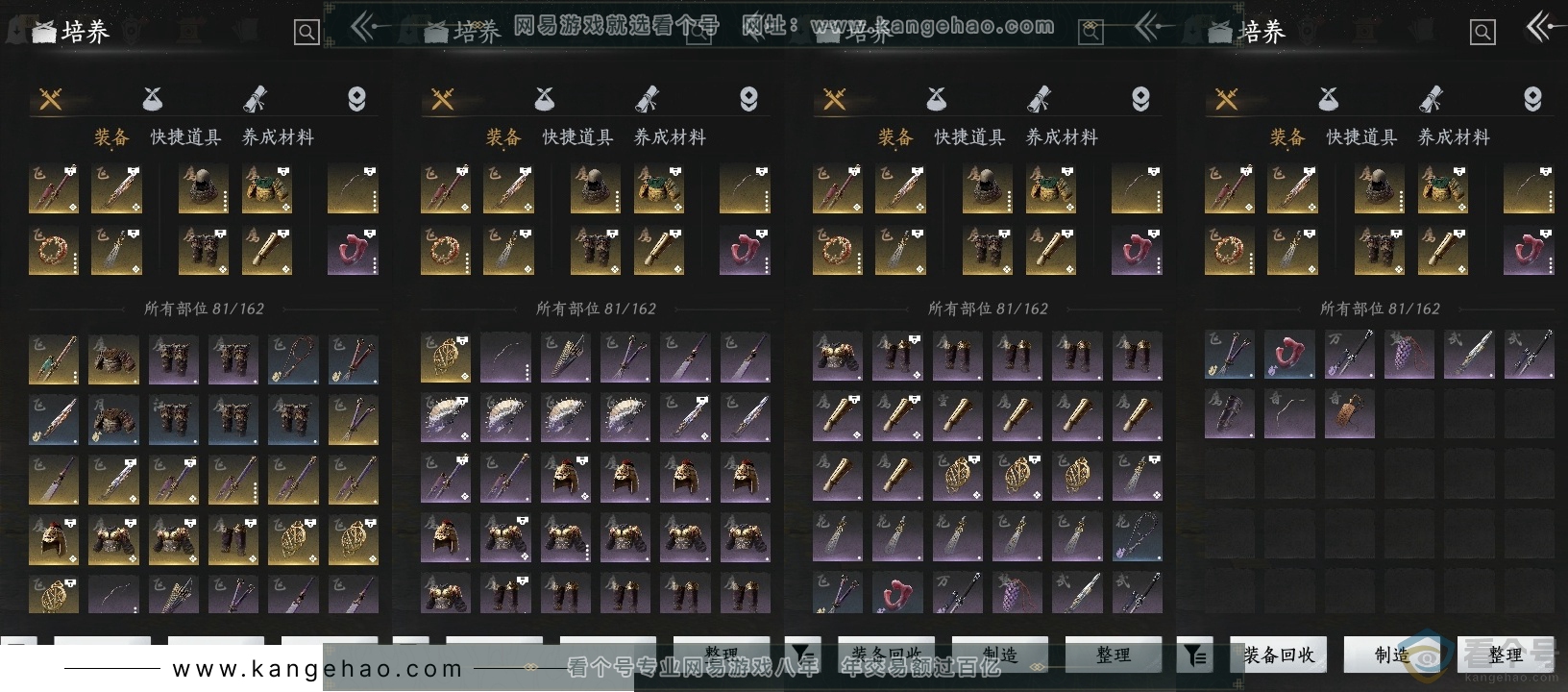Image resolution: width=1568 pixels, height=692 pixels.
Task: Open the filter icon left of rightmost 装备回收
Action: pos(1195,655)
